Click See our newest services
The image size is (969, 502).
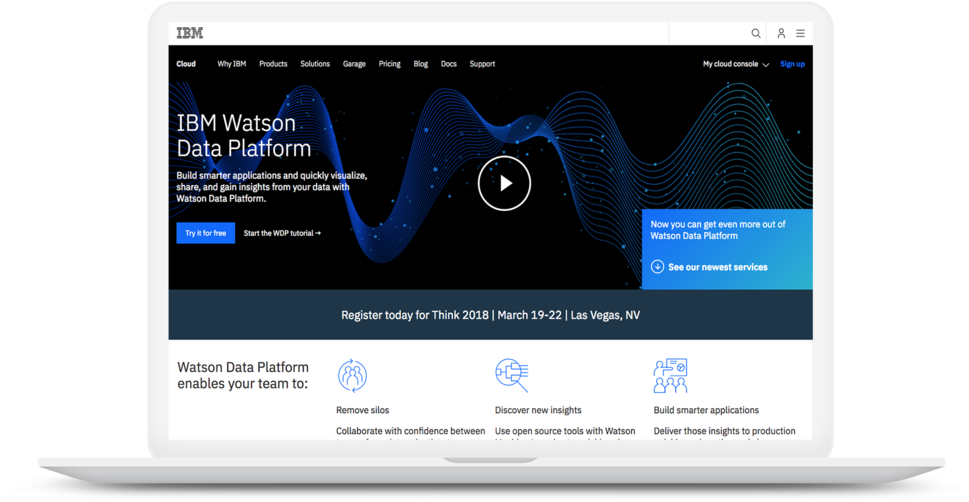[717, 267]
